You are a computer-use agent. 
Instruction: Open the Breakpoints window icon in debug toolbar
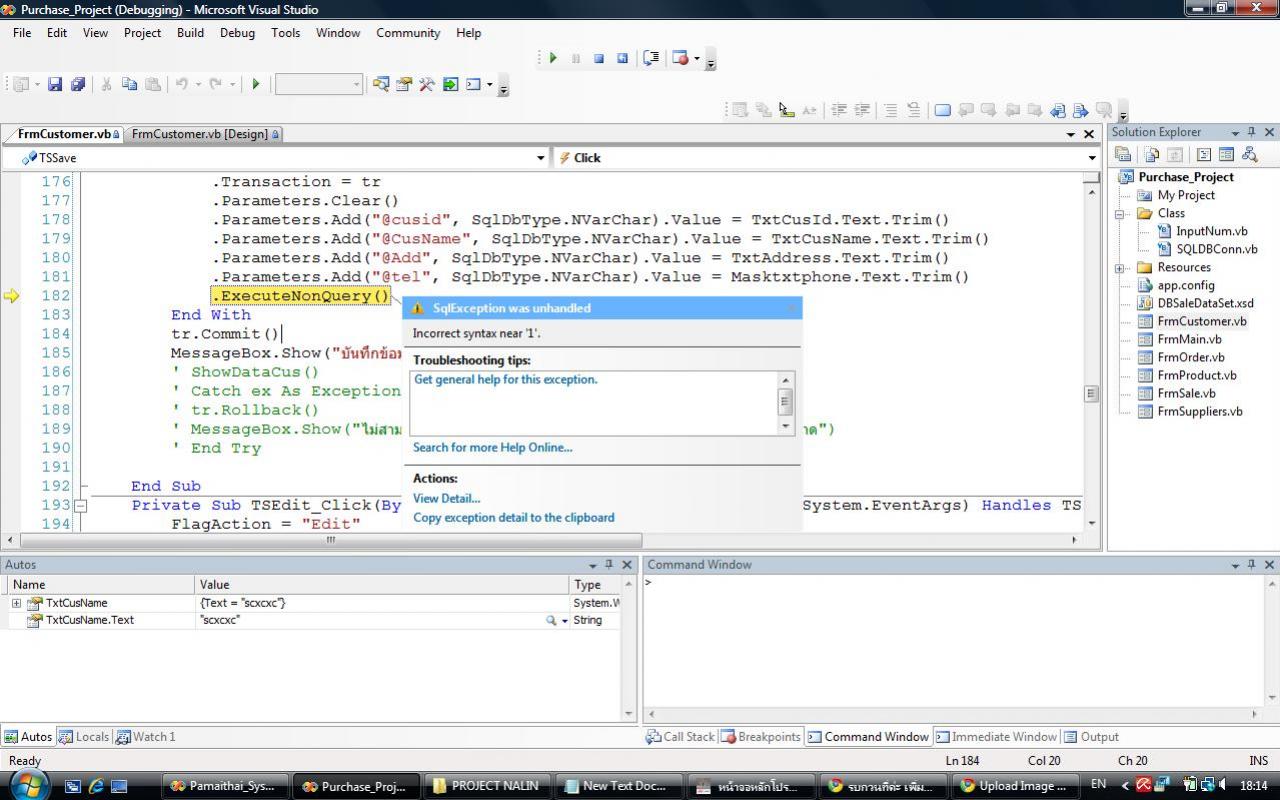click(x=681, y=58)
